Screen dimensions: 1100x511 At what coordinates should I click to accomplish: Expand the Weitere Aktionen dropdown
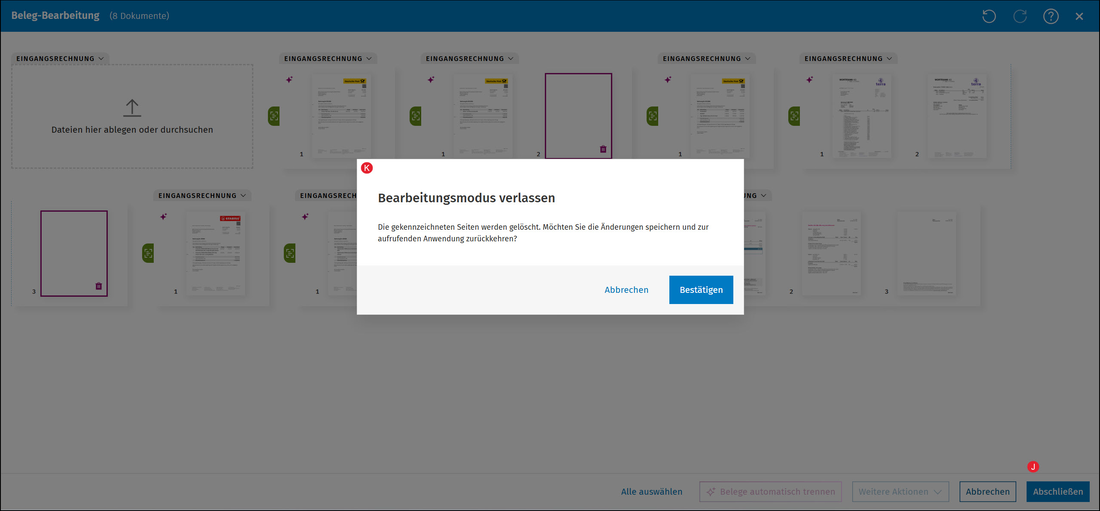(x=901, y=491)
